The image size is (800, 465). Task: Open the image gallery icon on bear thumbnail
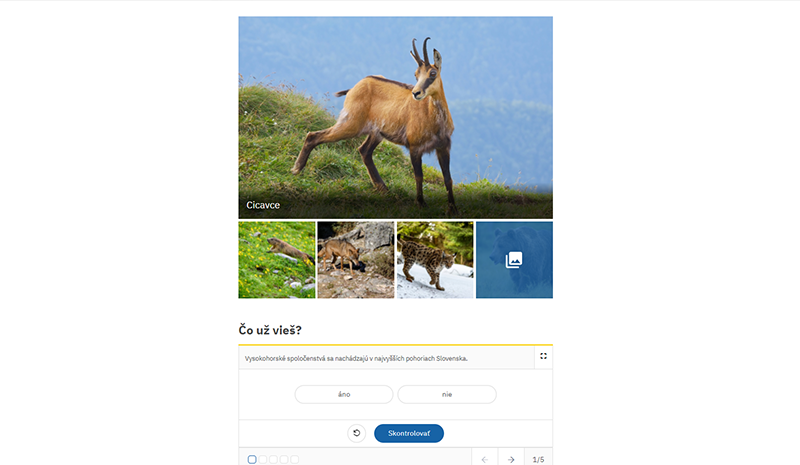pos(514,260)
